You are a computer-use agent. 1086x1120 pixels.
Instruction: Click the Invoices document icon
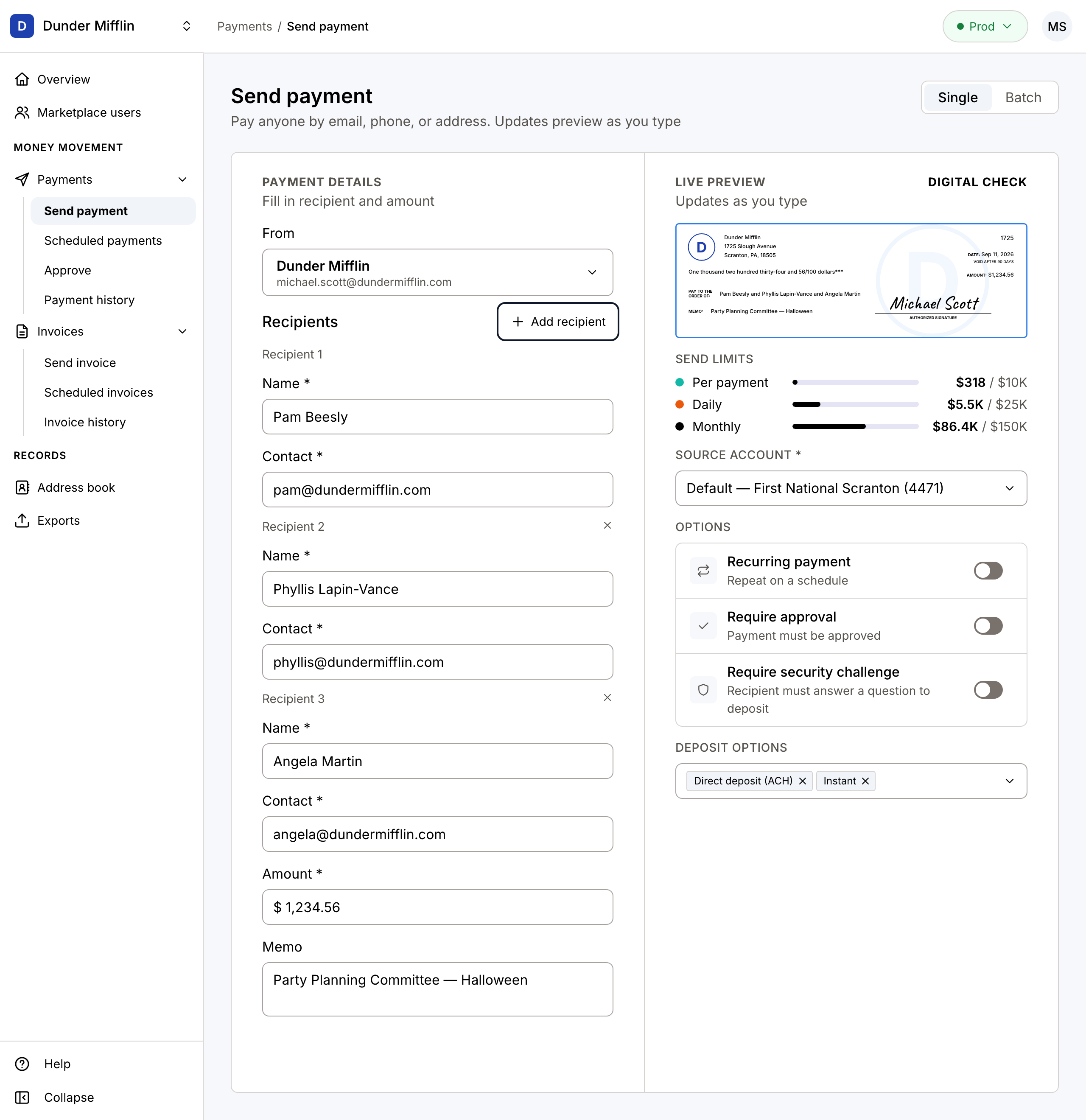click(22, 331)
